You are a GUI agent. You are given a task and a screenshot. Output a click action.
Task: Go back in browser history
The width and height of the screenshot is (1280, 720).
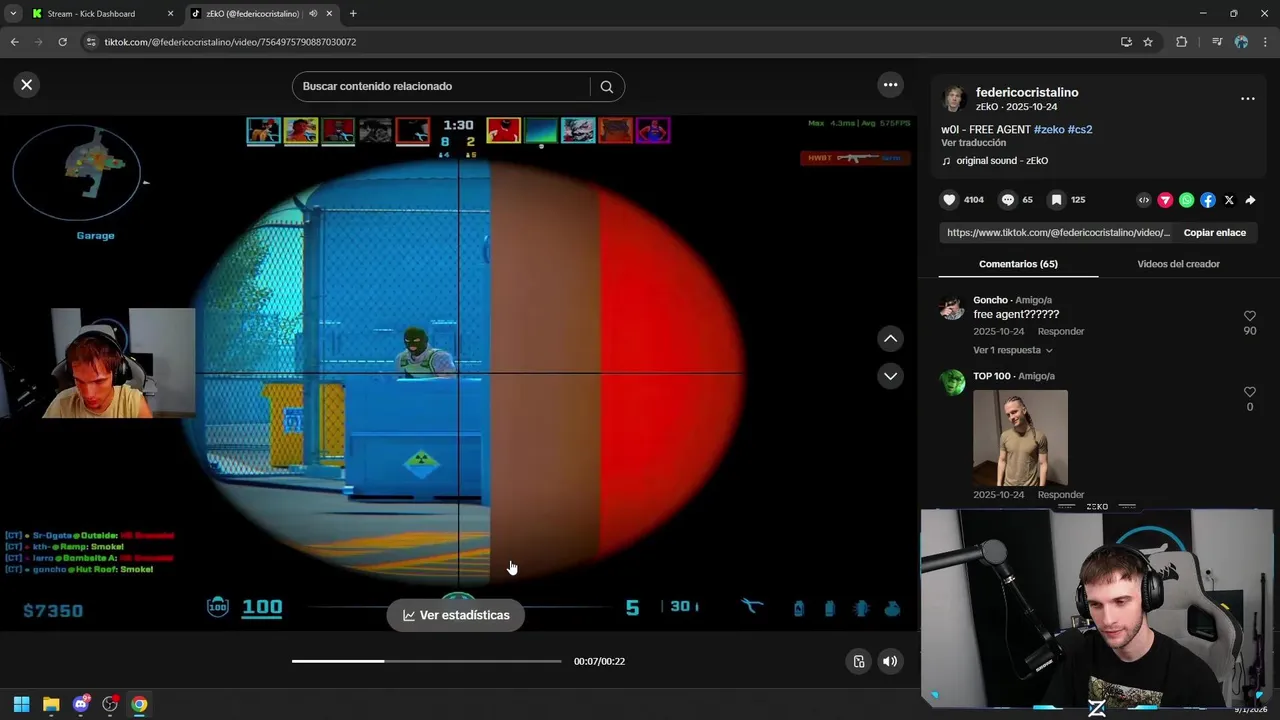(14, 42)
